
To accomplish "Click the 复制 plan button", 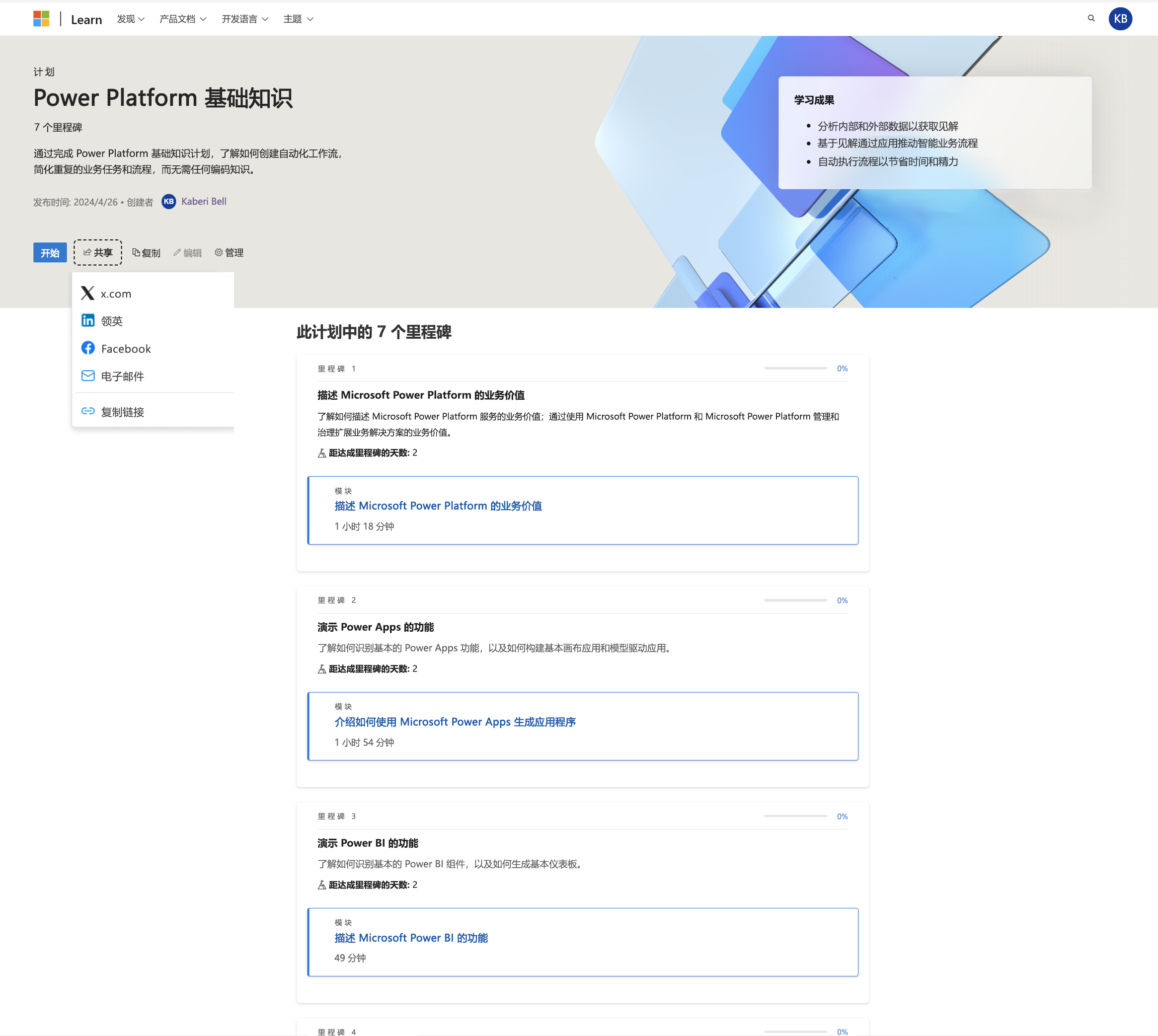I will [147, 253].
